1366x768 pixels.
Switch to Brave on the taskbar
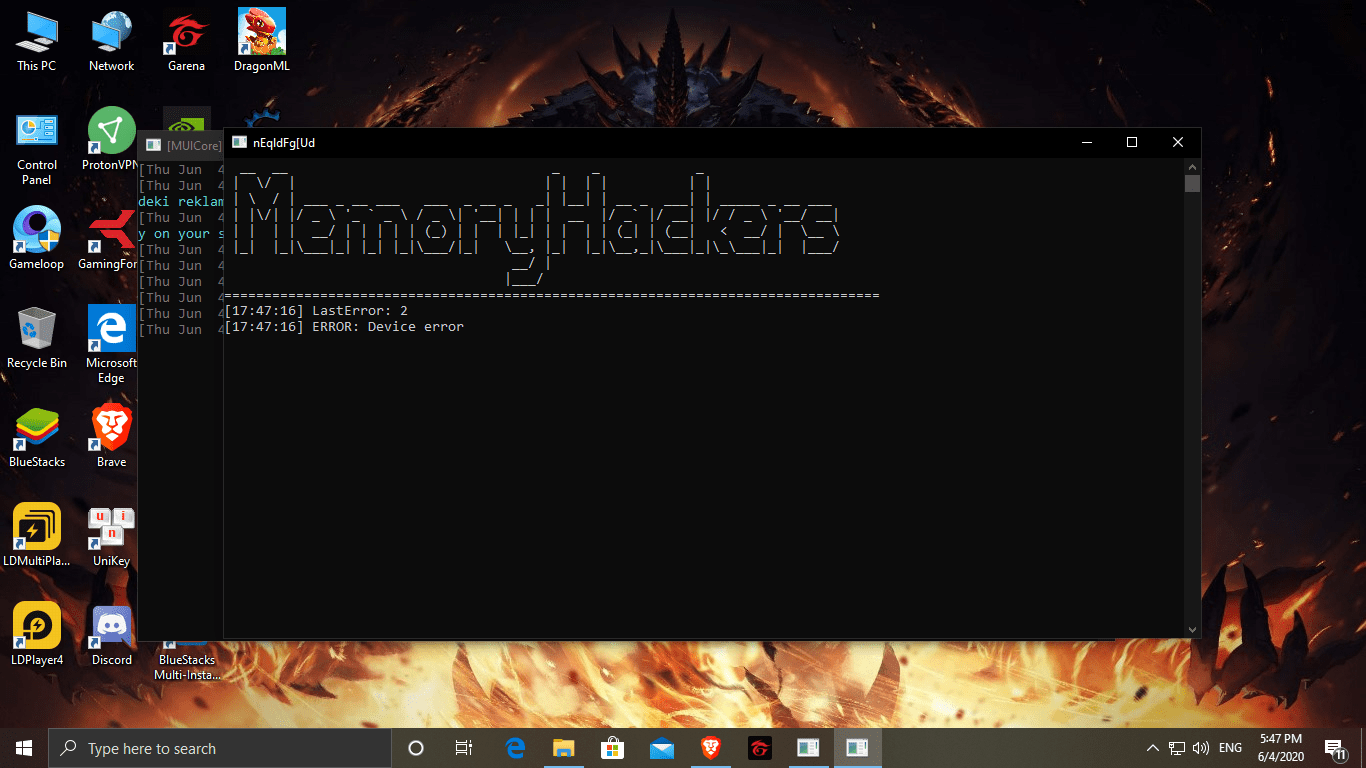[710, 748]
